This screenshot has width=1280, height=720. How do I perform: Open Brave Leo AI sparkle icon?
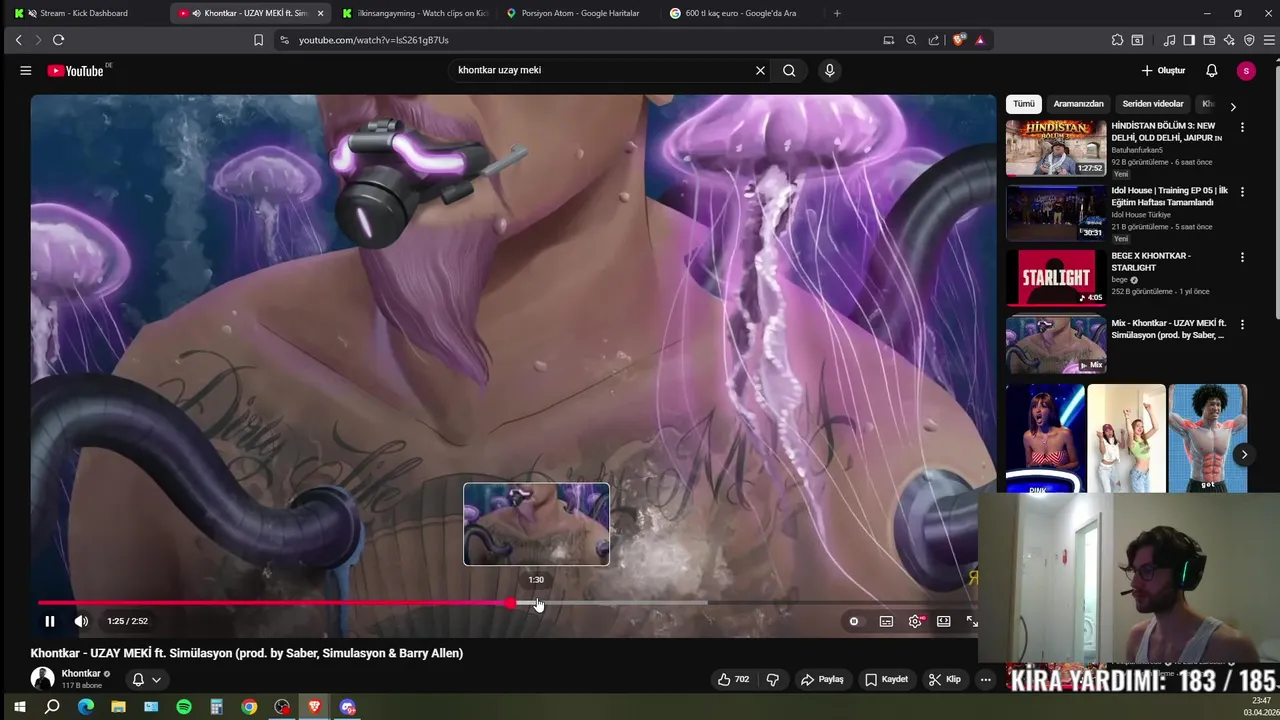(1229, 40)
